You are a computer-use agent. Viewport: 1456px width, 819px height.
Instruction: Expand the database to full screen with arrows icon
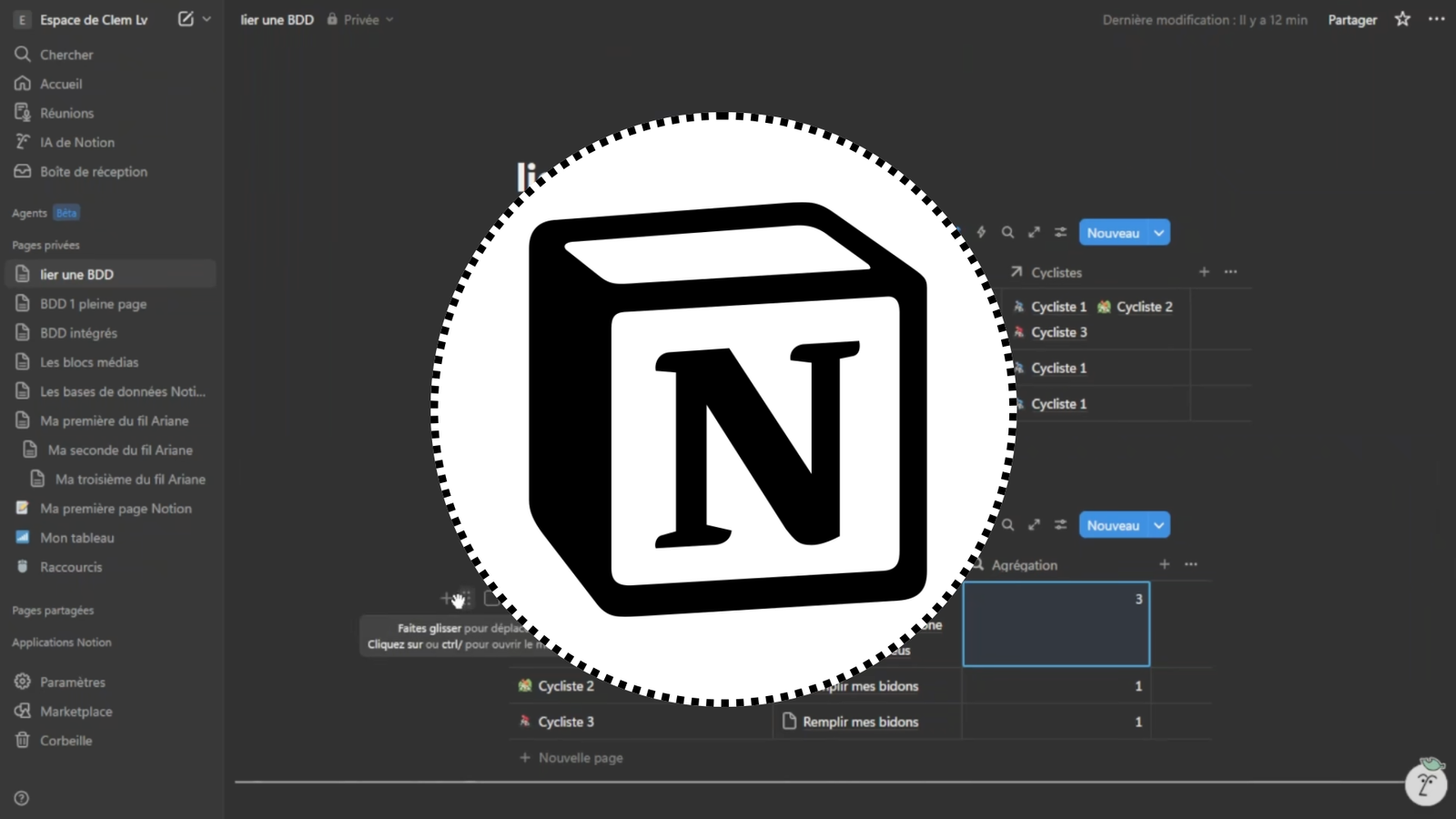point(1034,232)
